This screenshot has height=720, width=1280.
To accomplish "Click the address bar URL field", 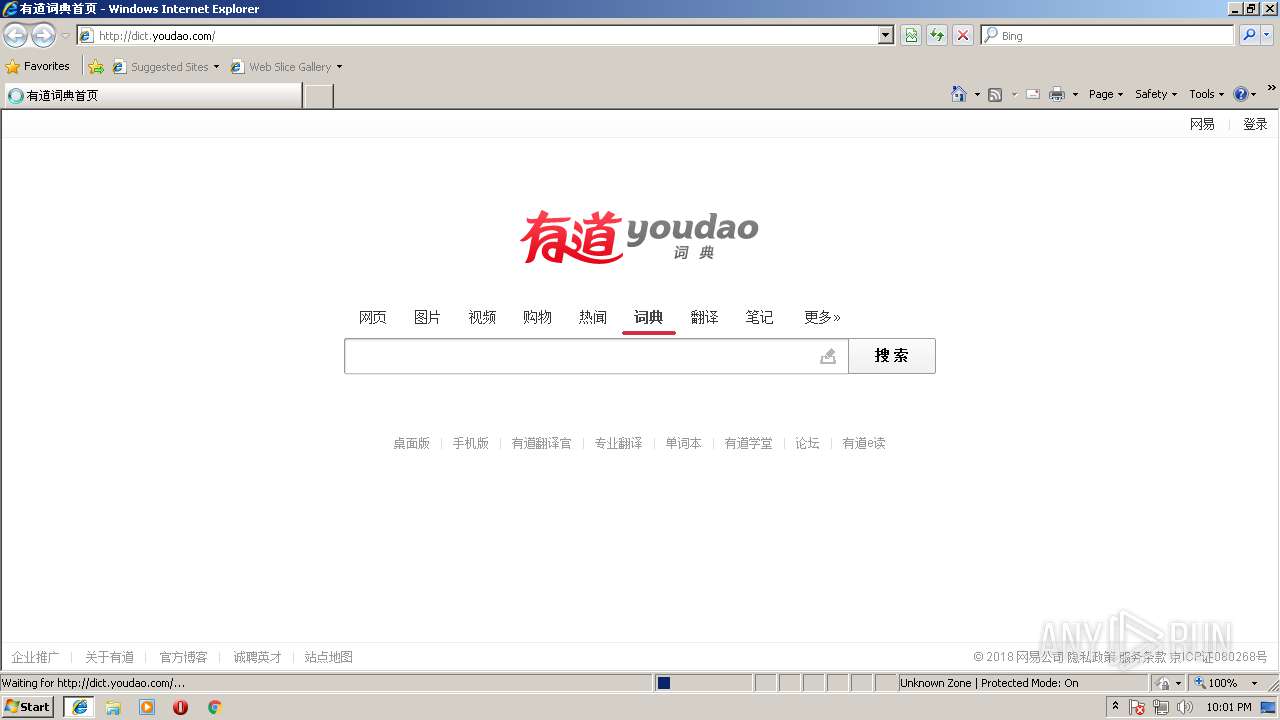I will pos(486,36).
